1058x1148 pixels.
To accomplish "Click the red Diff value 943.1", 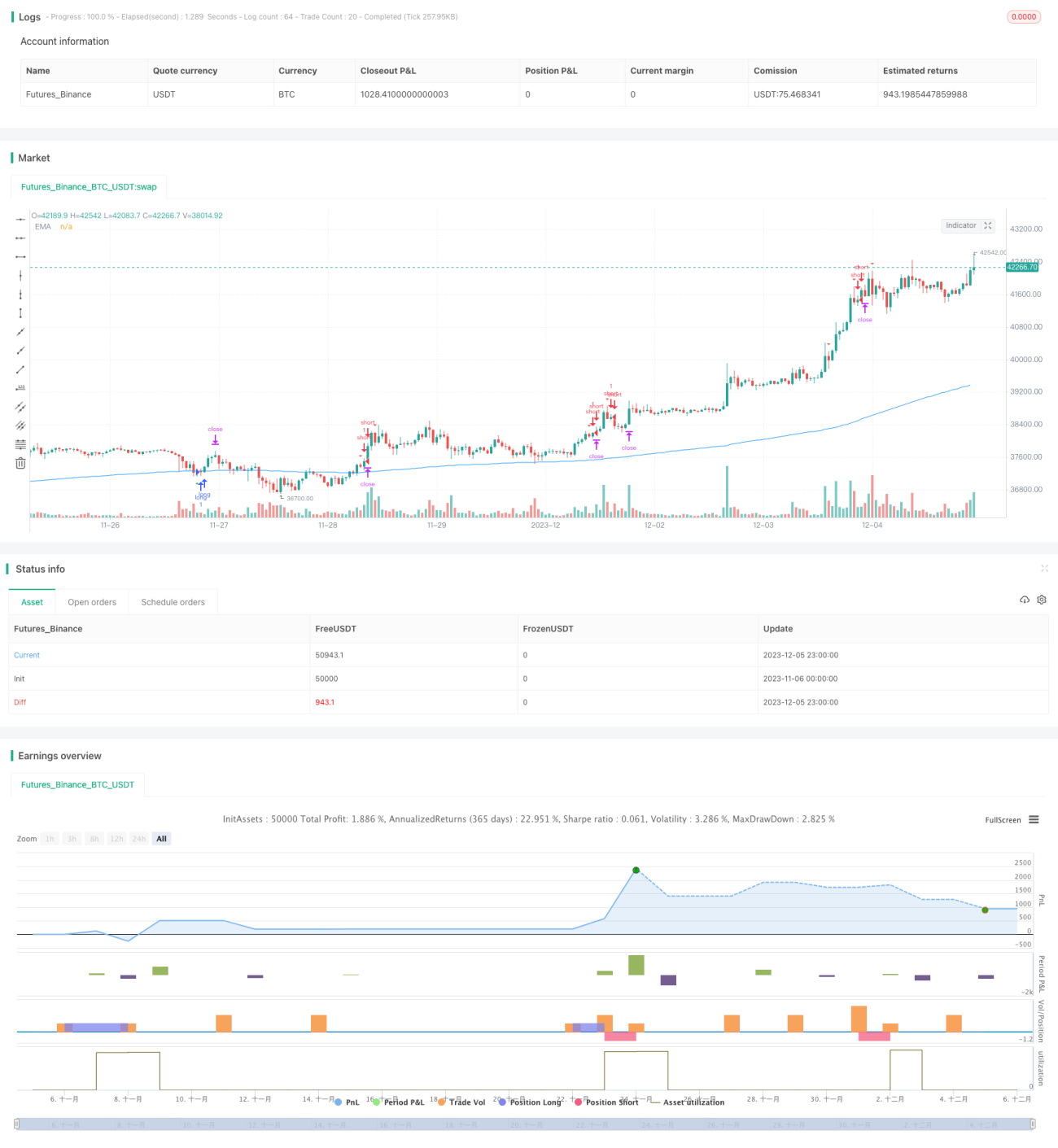I will (x=325, y=702).
